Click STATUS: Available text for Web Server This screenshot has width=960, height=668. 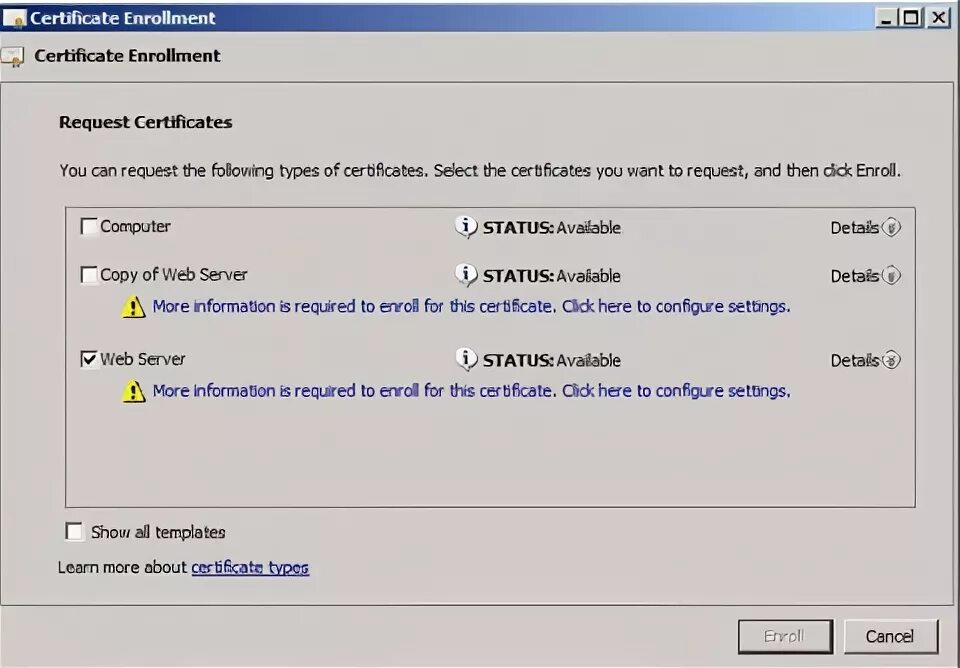[x=552, y=361]
